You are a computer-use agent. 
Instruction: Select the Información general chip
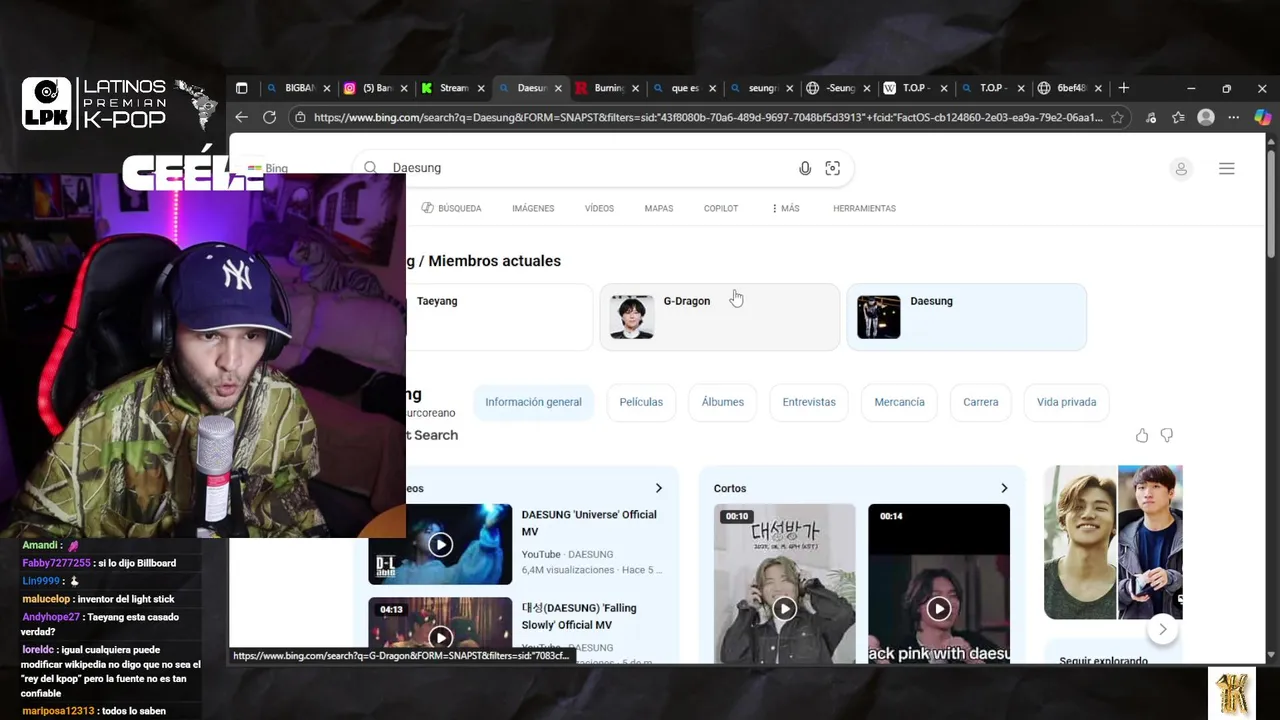point(533,402)
